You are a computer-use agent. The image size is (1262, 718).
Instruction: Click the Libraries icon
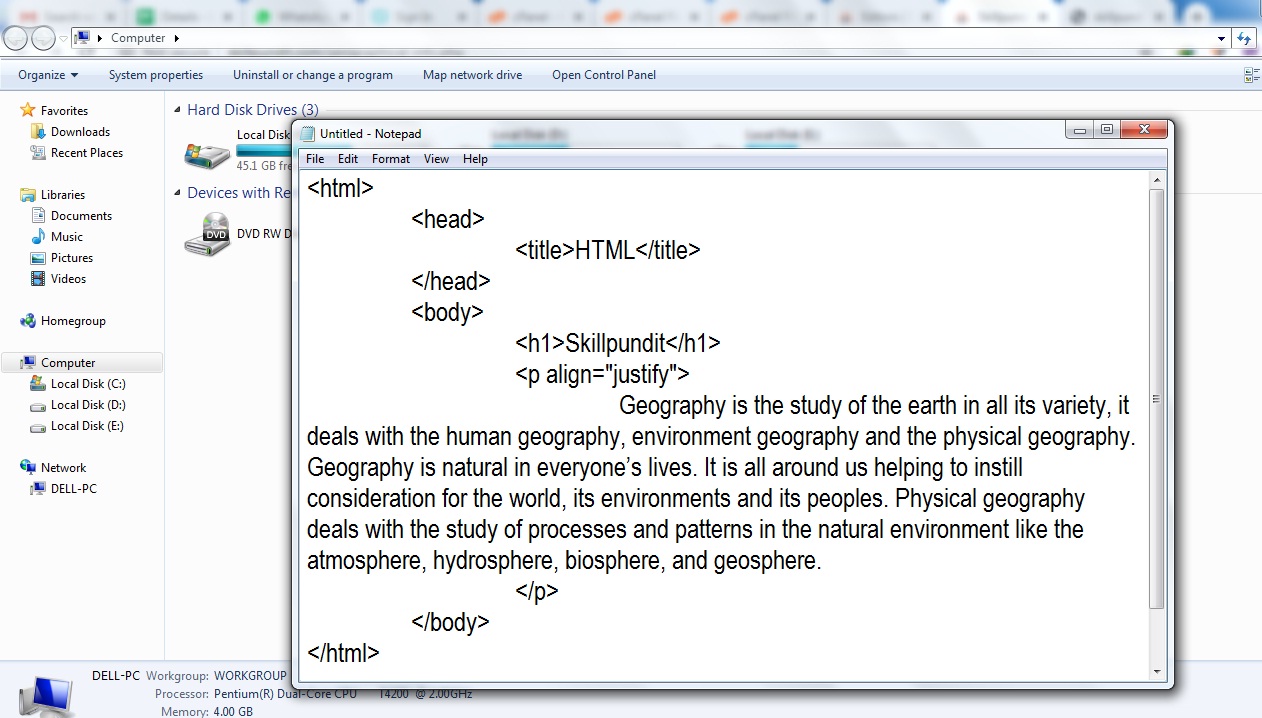click(28, 194)
